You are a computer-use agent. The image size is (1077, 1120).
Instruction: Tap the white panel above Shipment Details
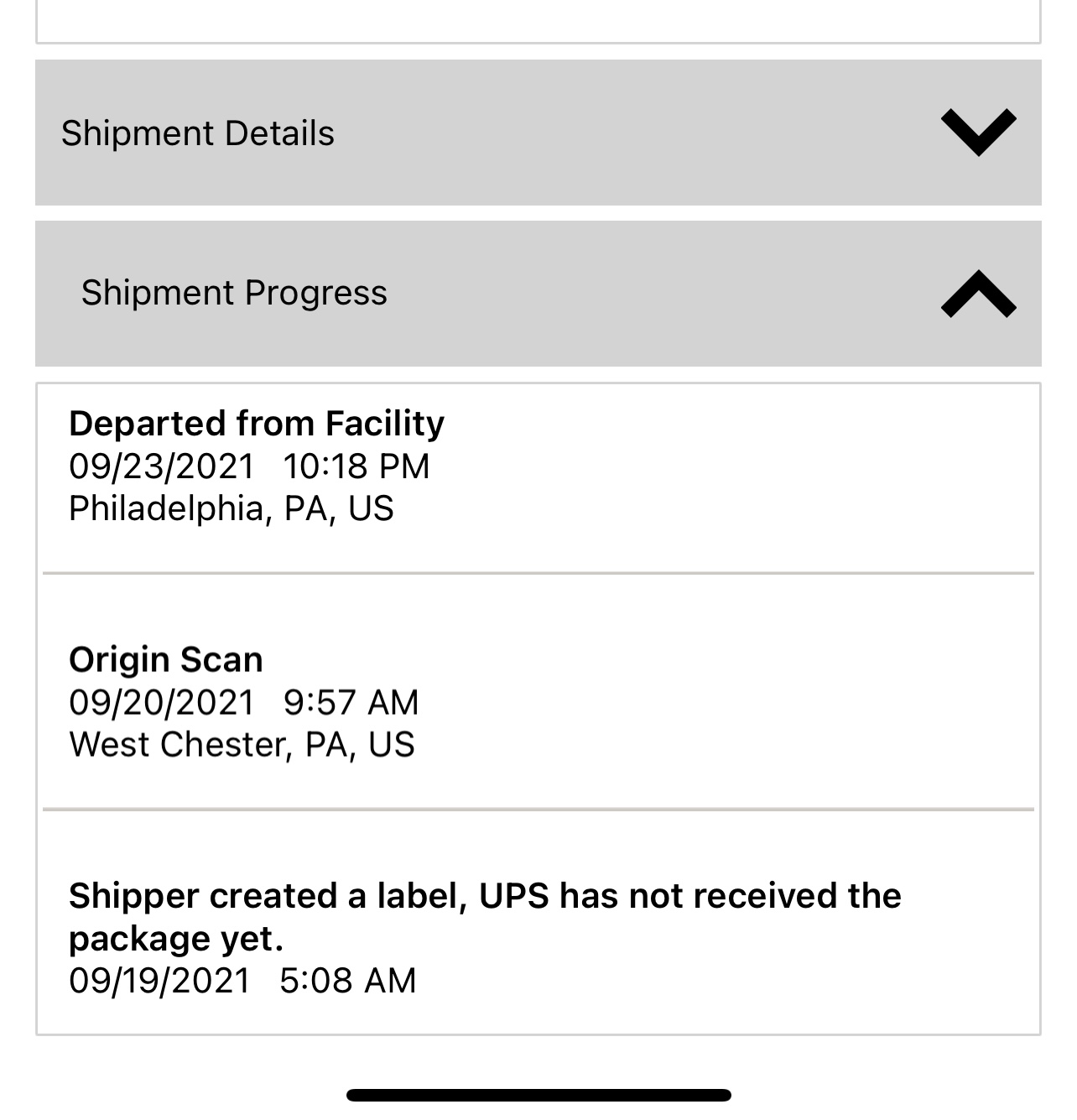pos(538,21)
